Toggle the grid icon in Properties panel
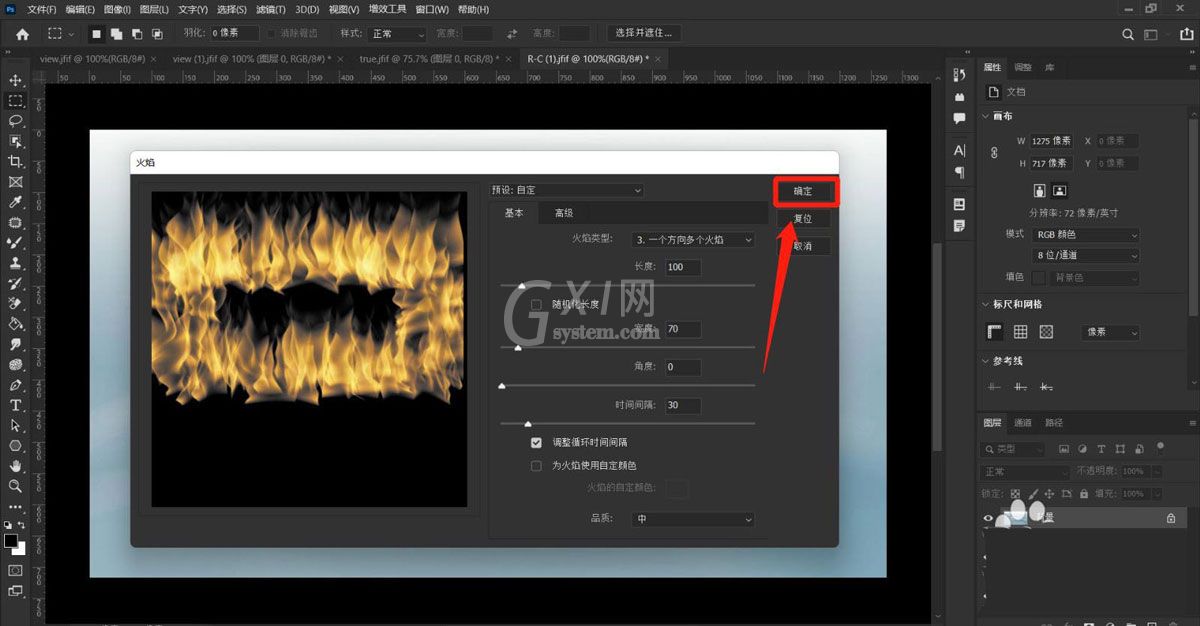This screenshot has height=626, width=1200. pyautogui.click(x=1020, y=332)
